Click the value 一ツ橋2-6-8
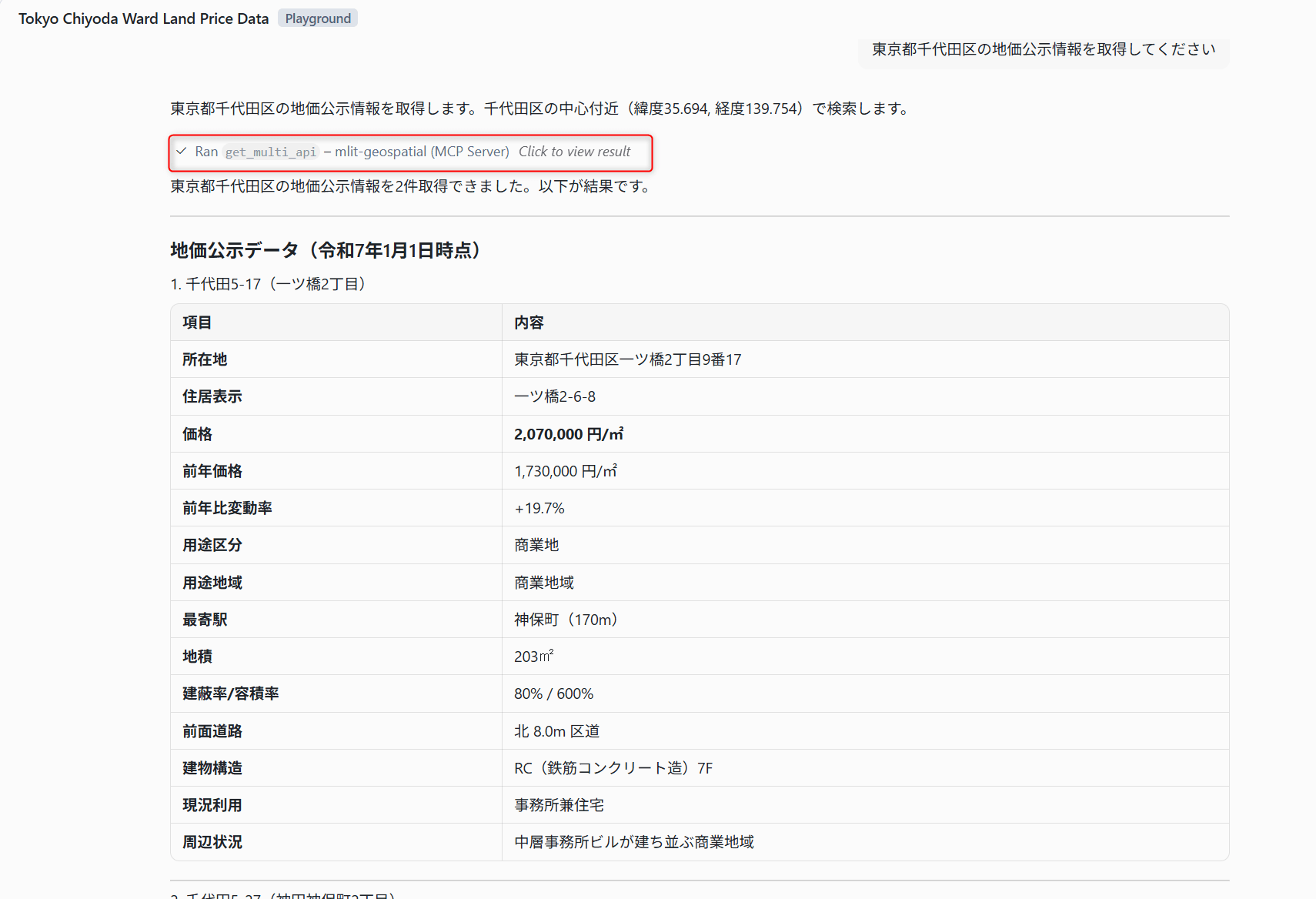The width and height of the screenshot is (1316, 899). 555,396
